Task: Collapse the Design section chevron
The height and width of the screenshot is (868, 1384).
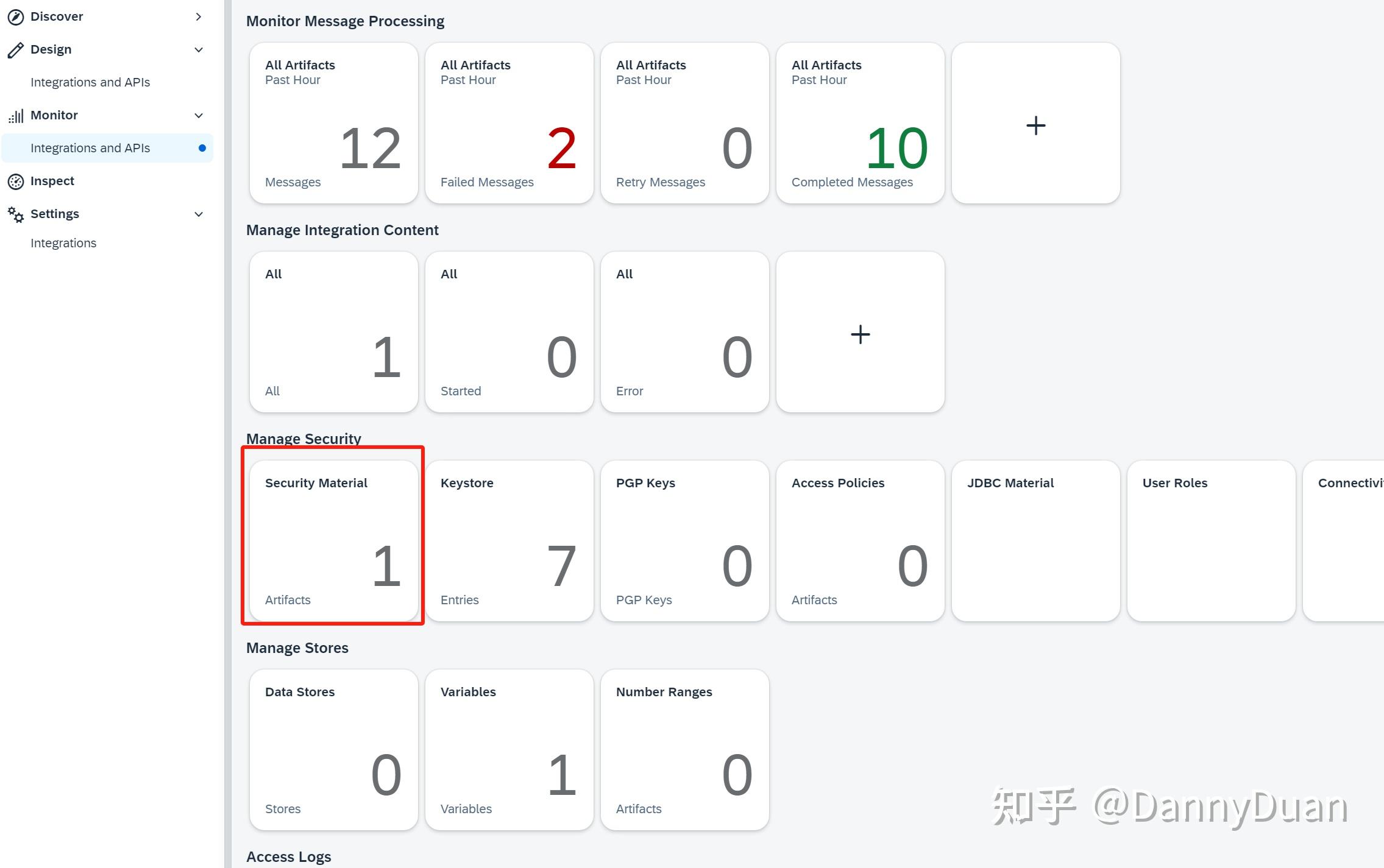Action: tap(198, 49)
